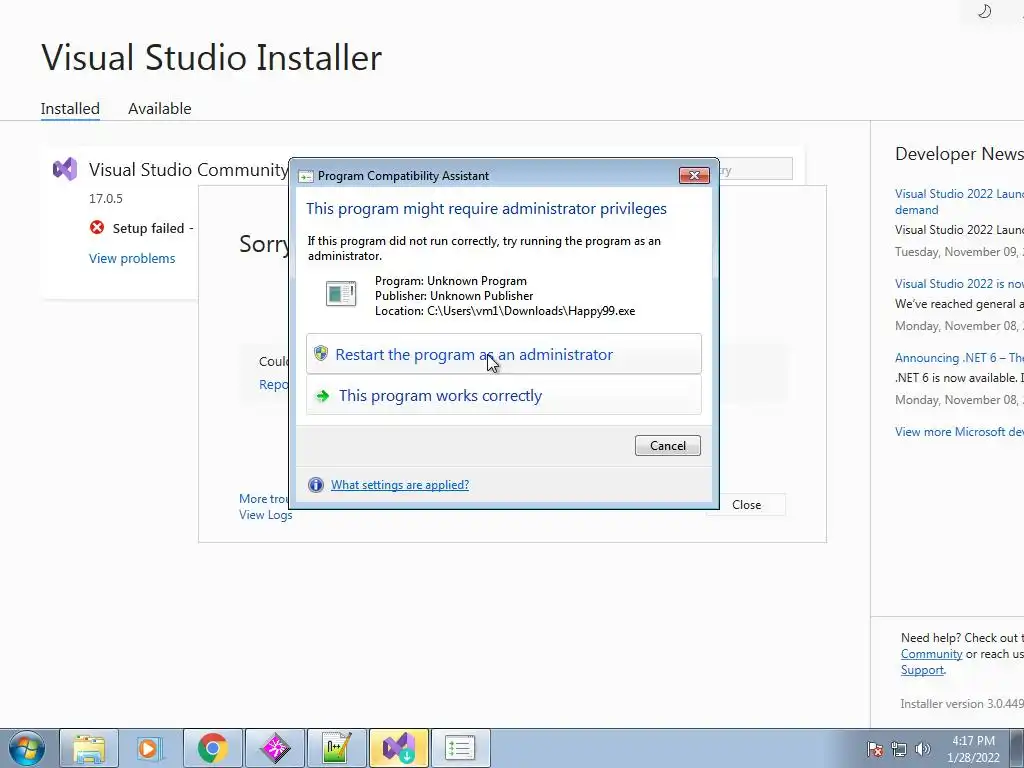Viewport: 1024px width, 768px height.
Task: Open the Community help link
Action: pos(931,654)
